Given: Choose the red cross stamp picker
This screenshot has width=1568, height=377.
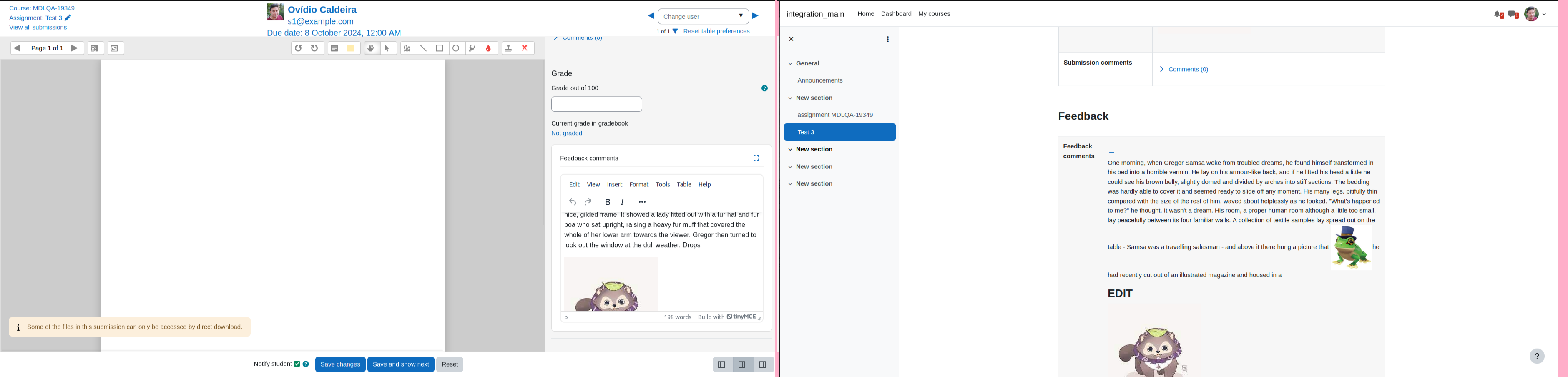Looking at the screenshot, I should tap(526, 48).
